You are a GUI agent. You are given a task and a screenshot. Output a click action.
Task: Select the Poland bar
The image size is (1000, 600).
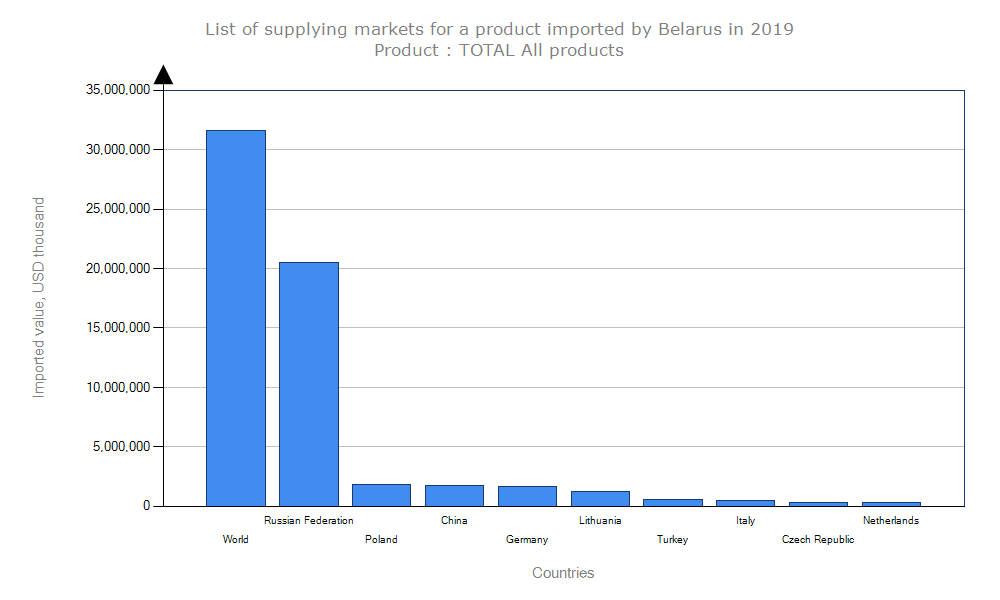pos(381,495)
